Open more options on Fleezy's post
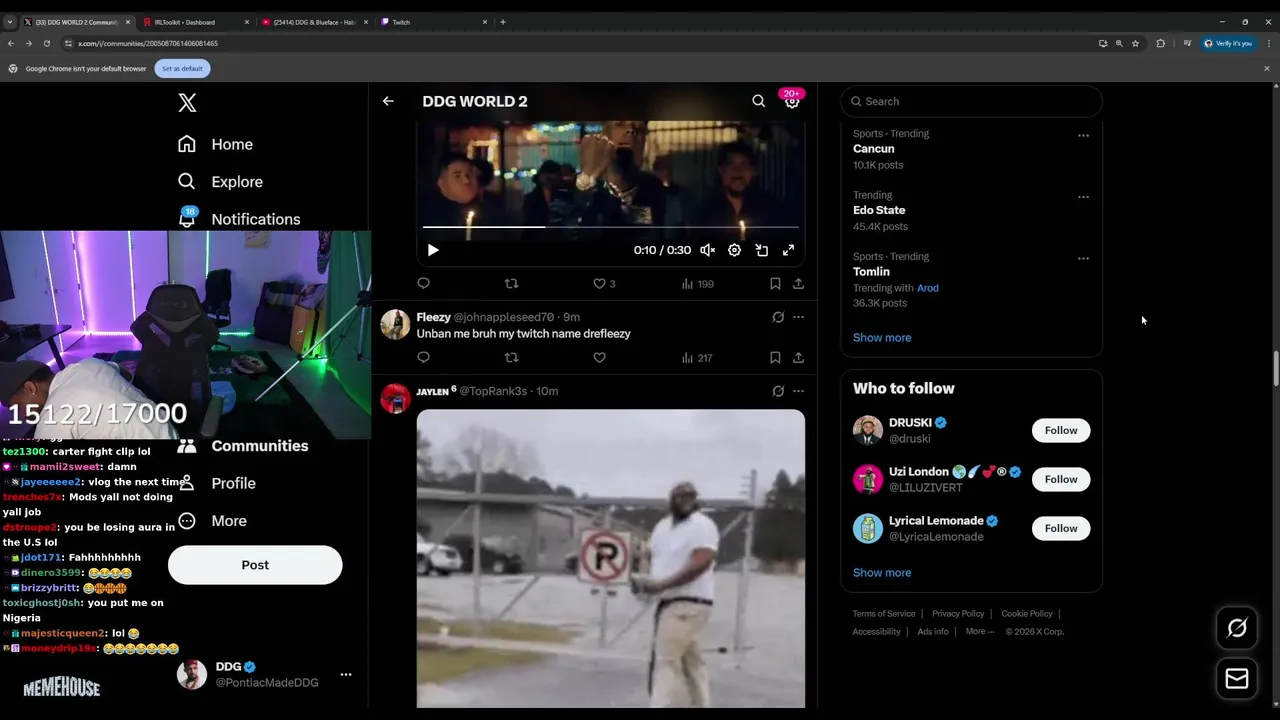The width and height of the screenshot is (1280, 720). [x=798, y=317]
